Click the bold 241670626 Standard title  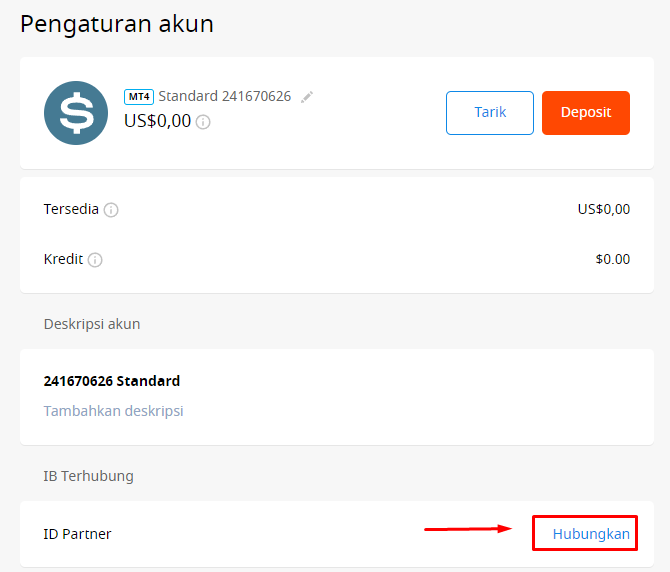[x=112, y=381]
